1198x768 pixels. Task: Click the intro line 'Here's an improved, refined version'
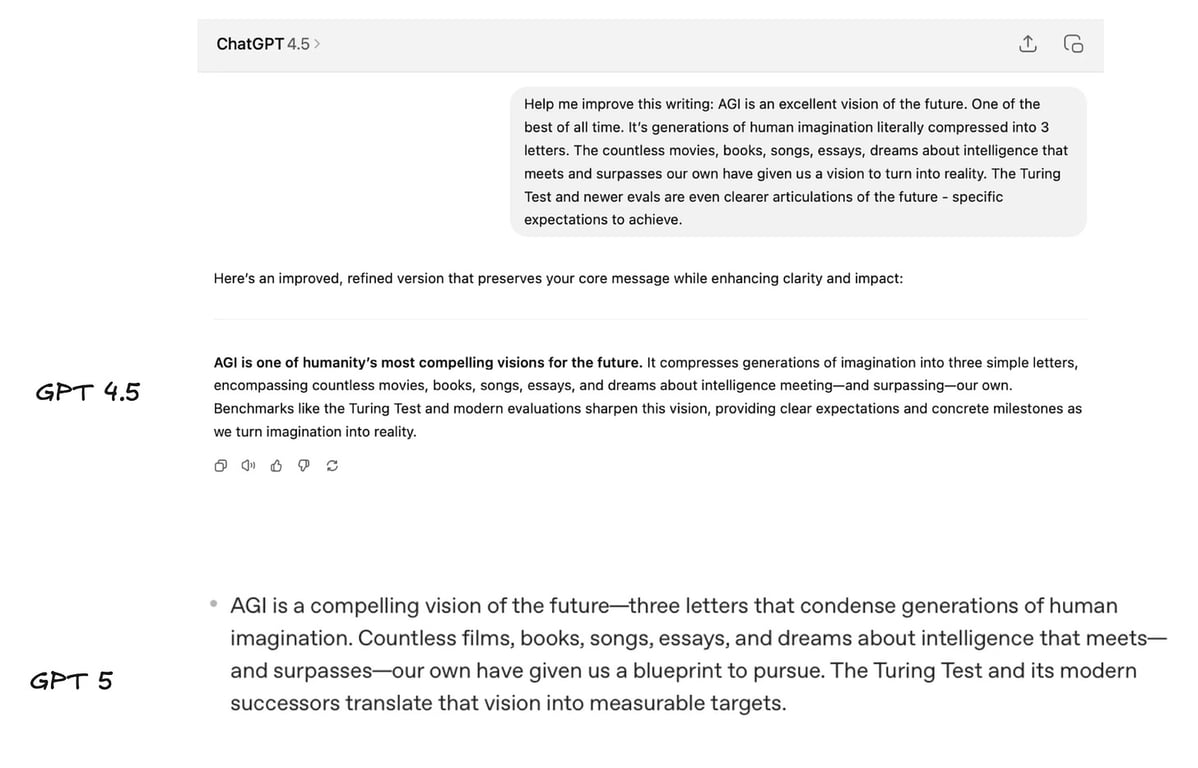pos(559,278)
